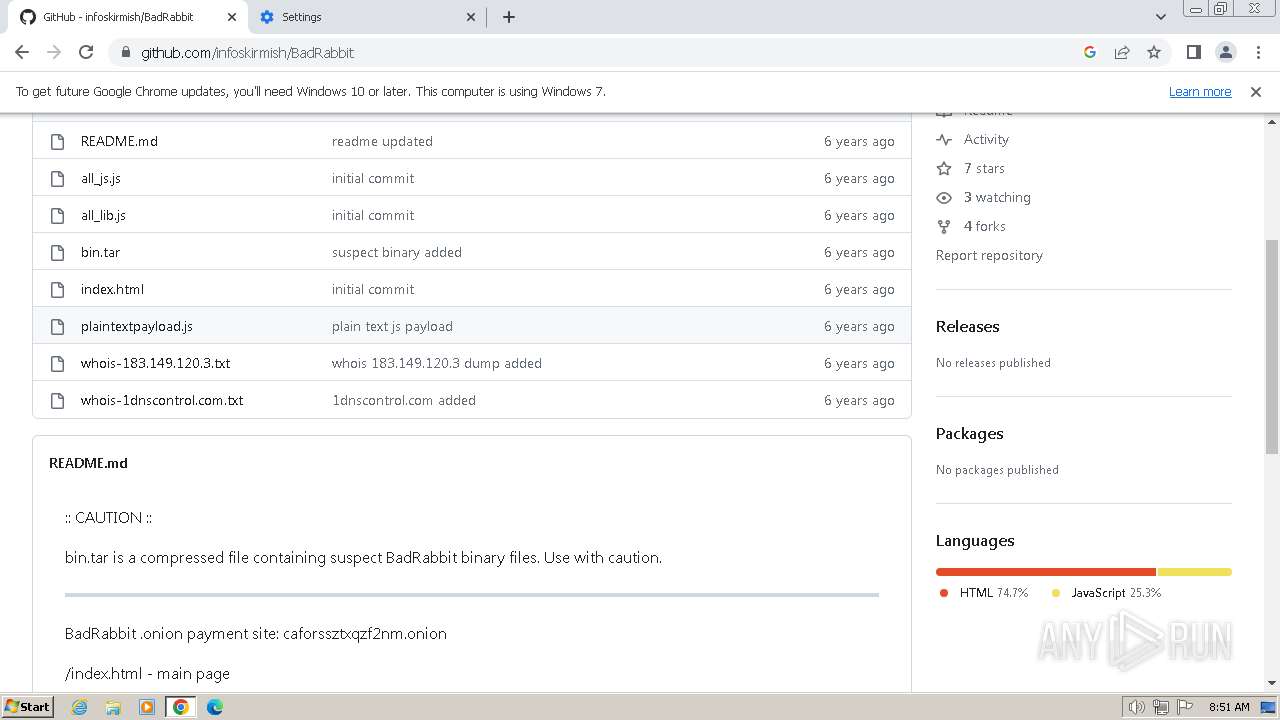Open the 'plain text js payload' commit
This screenshot has width=1280, height=720.
pyautogui.click(x=392, y=326)
